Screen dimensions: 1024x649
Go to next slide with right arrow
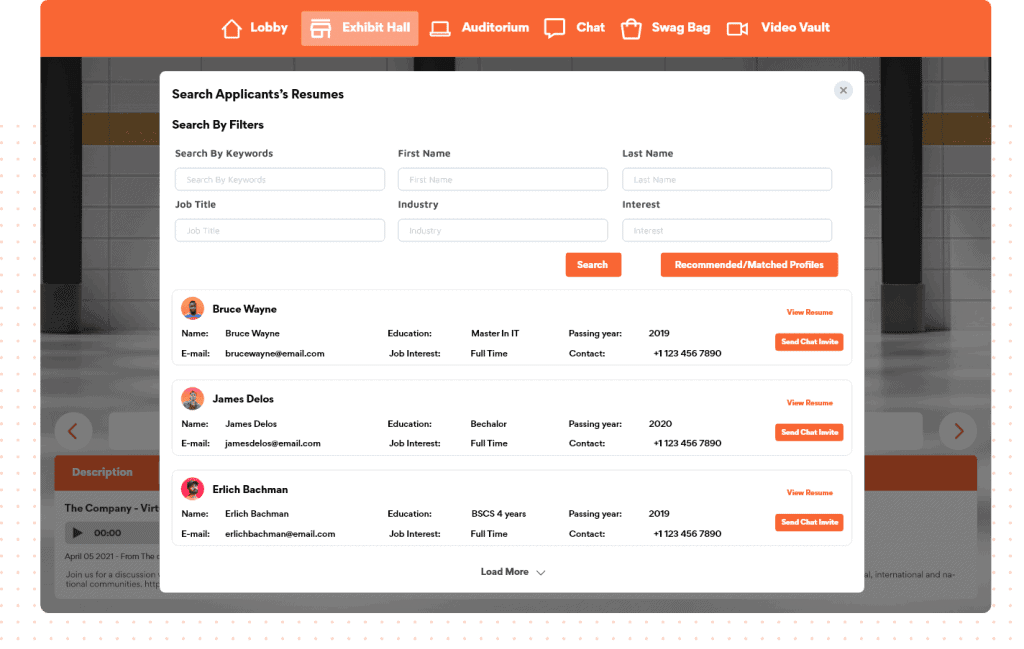click(x=958, y=431)
